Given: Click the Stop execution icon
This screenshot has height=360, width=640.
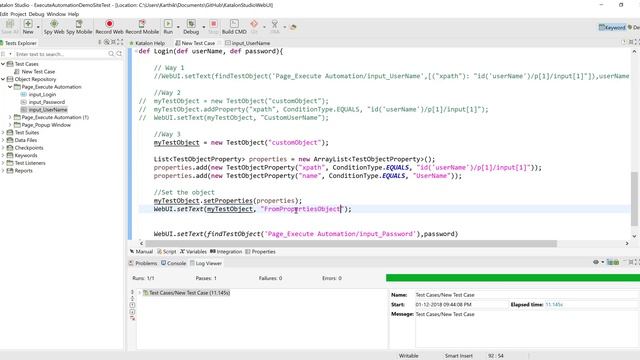Looking at the screenshot, I should click(x=213, y=24).
